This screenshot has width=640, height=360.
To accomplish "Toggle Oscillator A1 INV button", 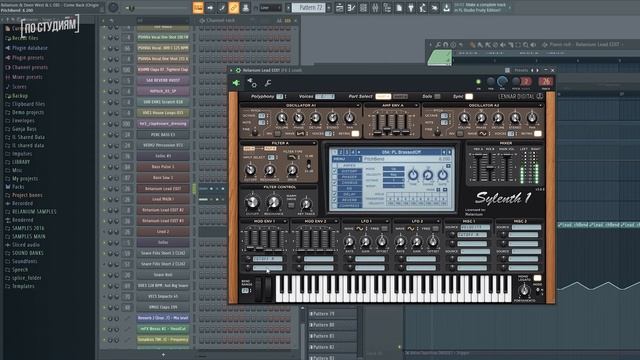I will pyautogui.click(x=277, y=133).
